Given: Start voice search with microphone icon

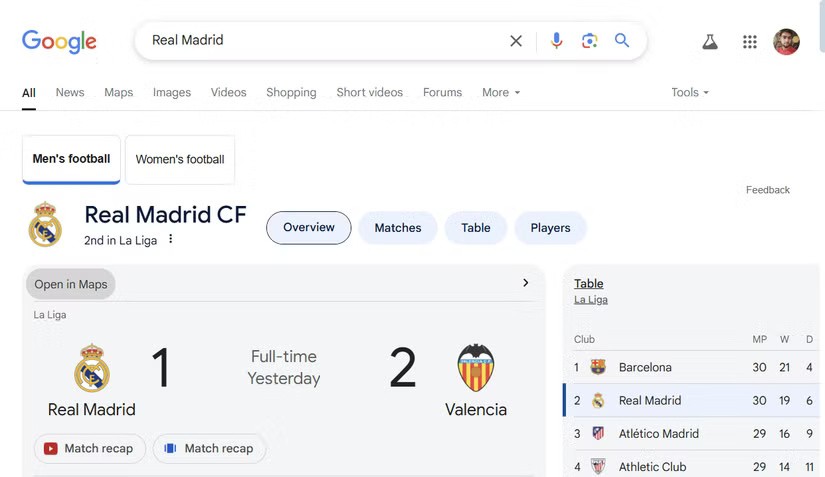Looking at the screenshot, I should tap(557, 41).
